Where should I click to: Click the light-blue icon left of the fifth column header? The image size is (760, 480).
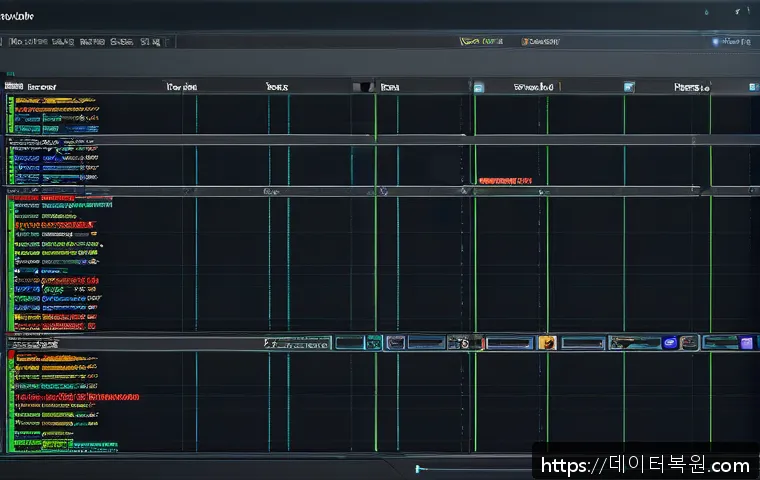point(478,87)
